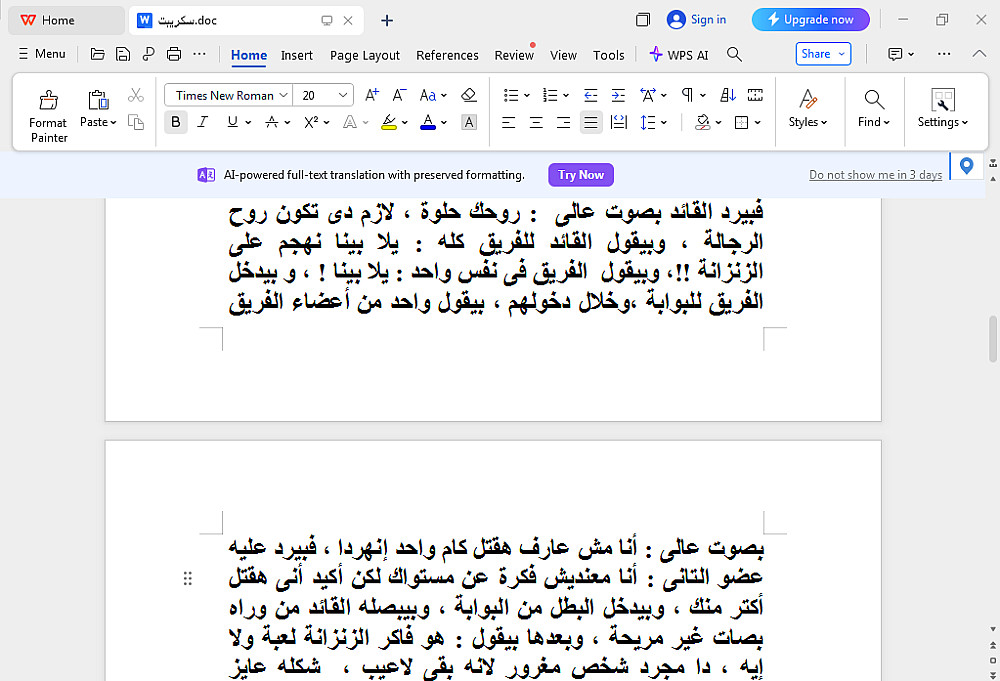Open file using the folder icon
Screen dimensions: 1000x681
pos(98,54)
